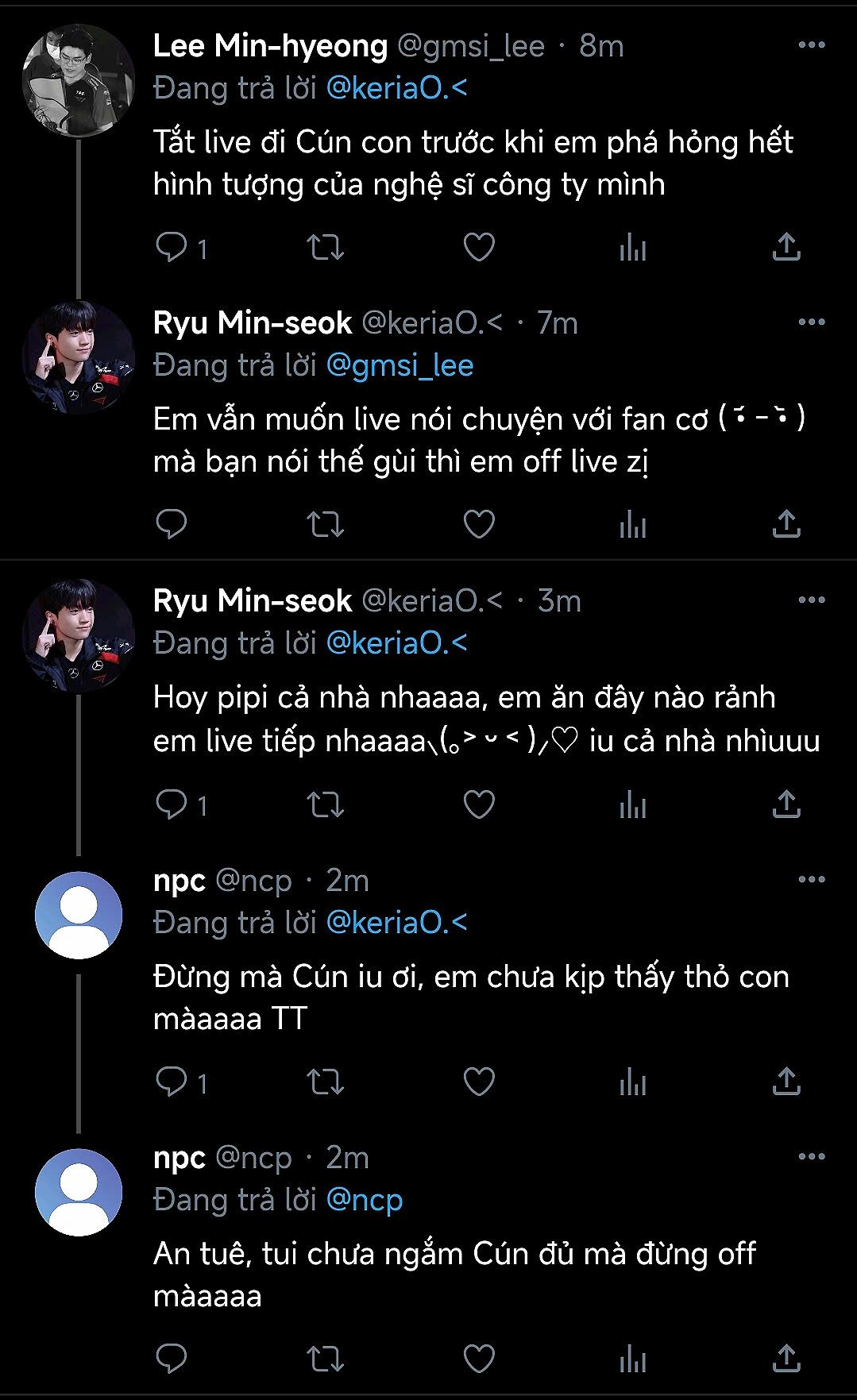This screenshot has width=857, height=1400.
Task: Share Ryu Min-seok's 3m tweet
Action: coord(786,804)
